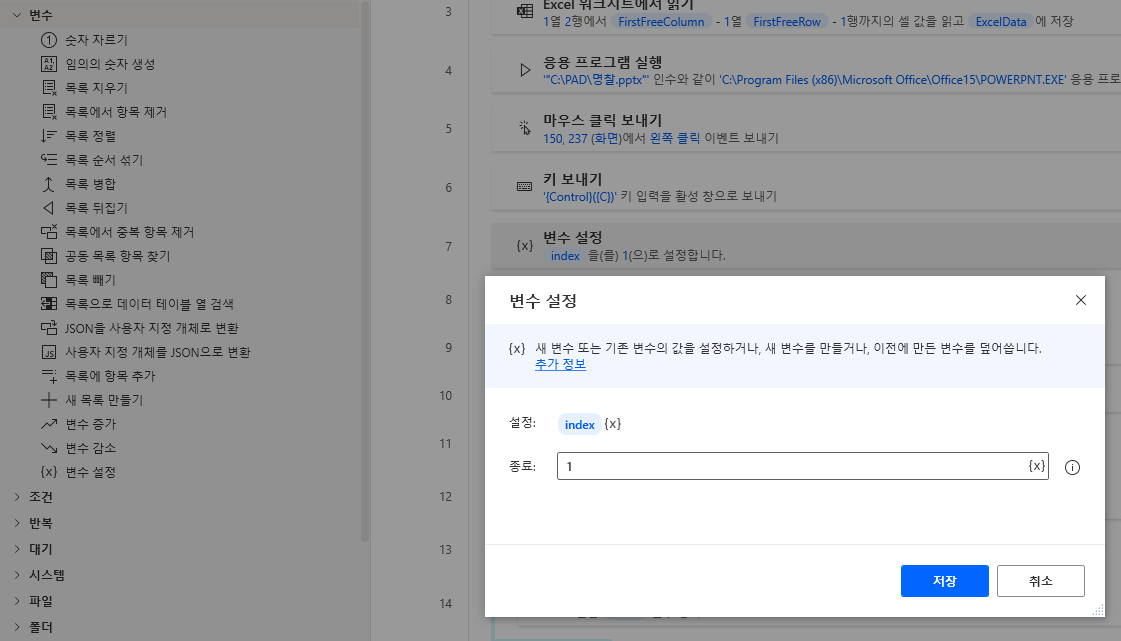Select the 변수 감소 action icon

49,448
